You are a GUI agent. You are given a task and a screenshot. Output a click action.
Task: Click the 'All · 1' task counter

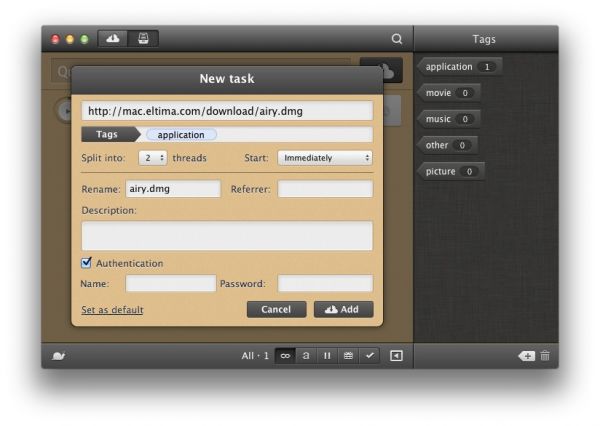pos(255,356)
